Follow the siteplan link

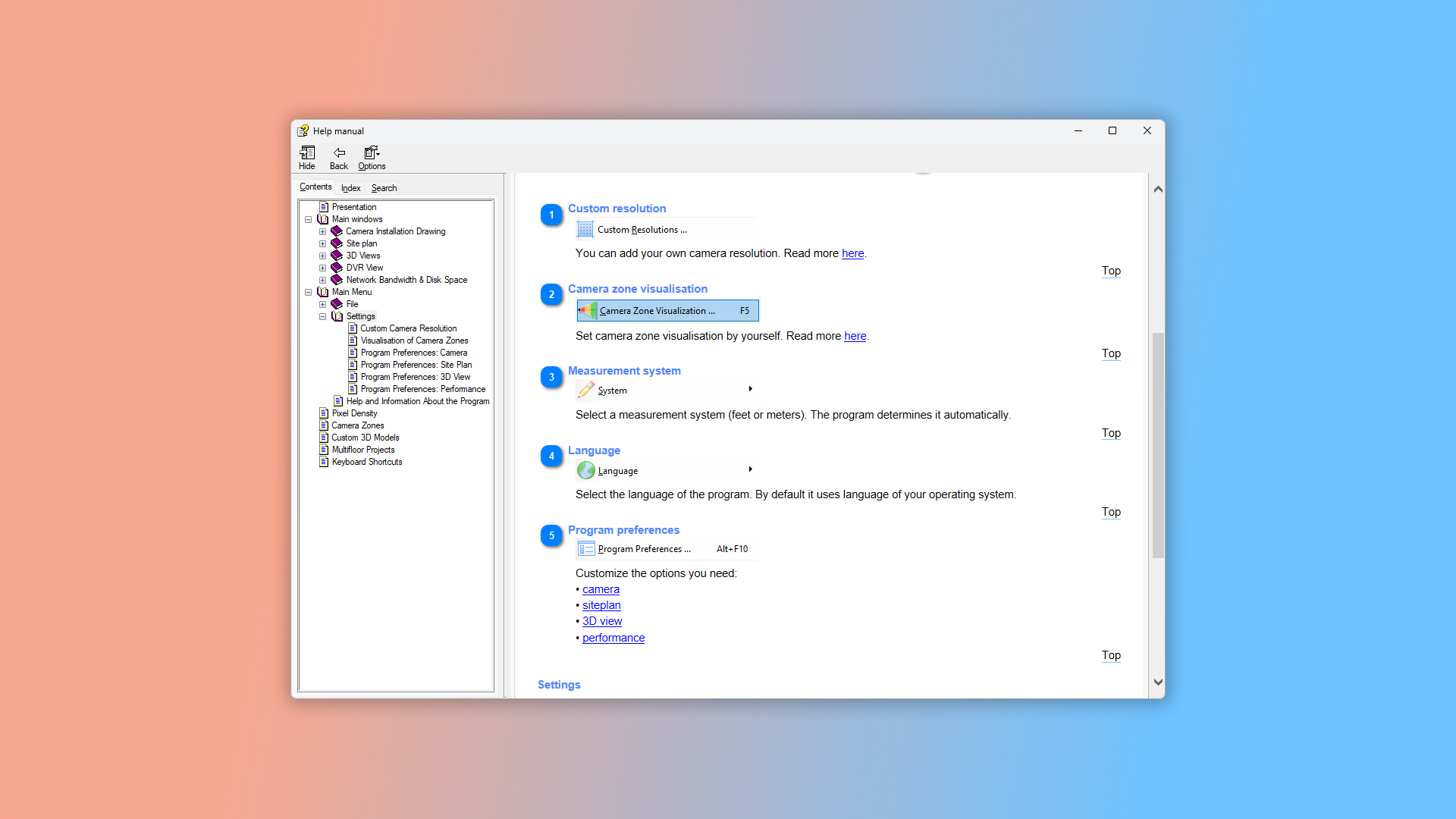click(601, 605)
